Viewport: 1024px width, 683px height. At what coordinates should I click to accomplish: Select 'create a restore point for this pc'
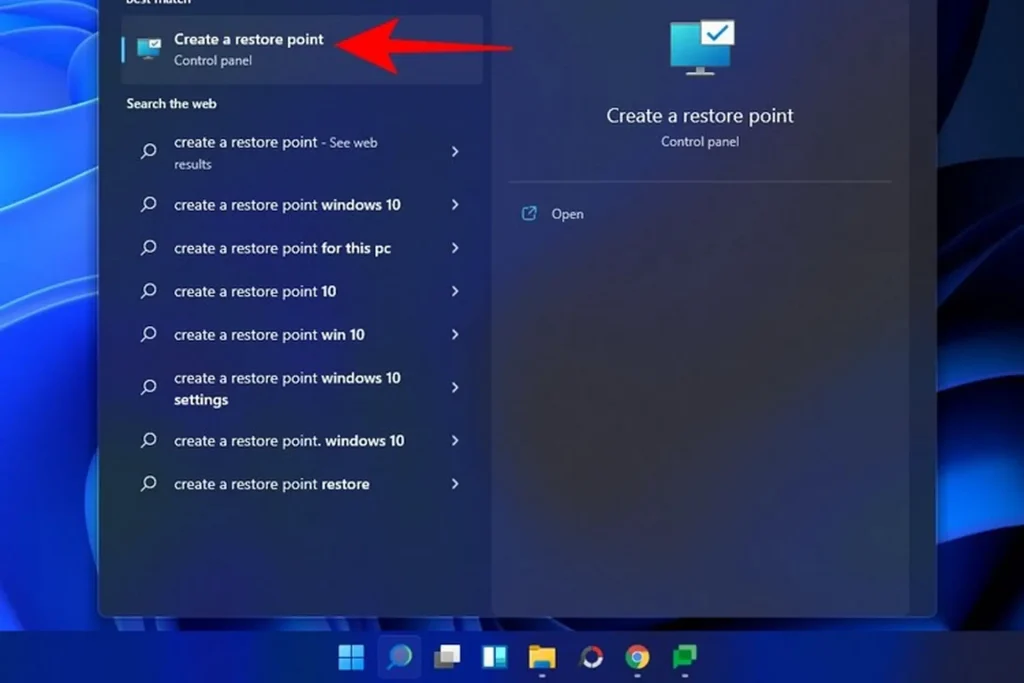click(x=302, y=248)
